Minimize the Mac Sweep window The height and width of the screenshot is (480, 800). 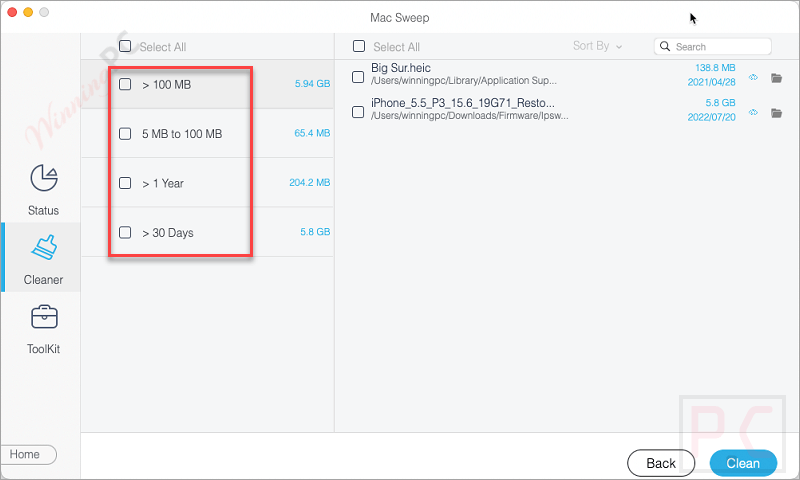point(28,12)
